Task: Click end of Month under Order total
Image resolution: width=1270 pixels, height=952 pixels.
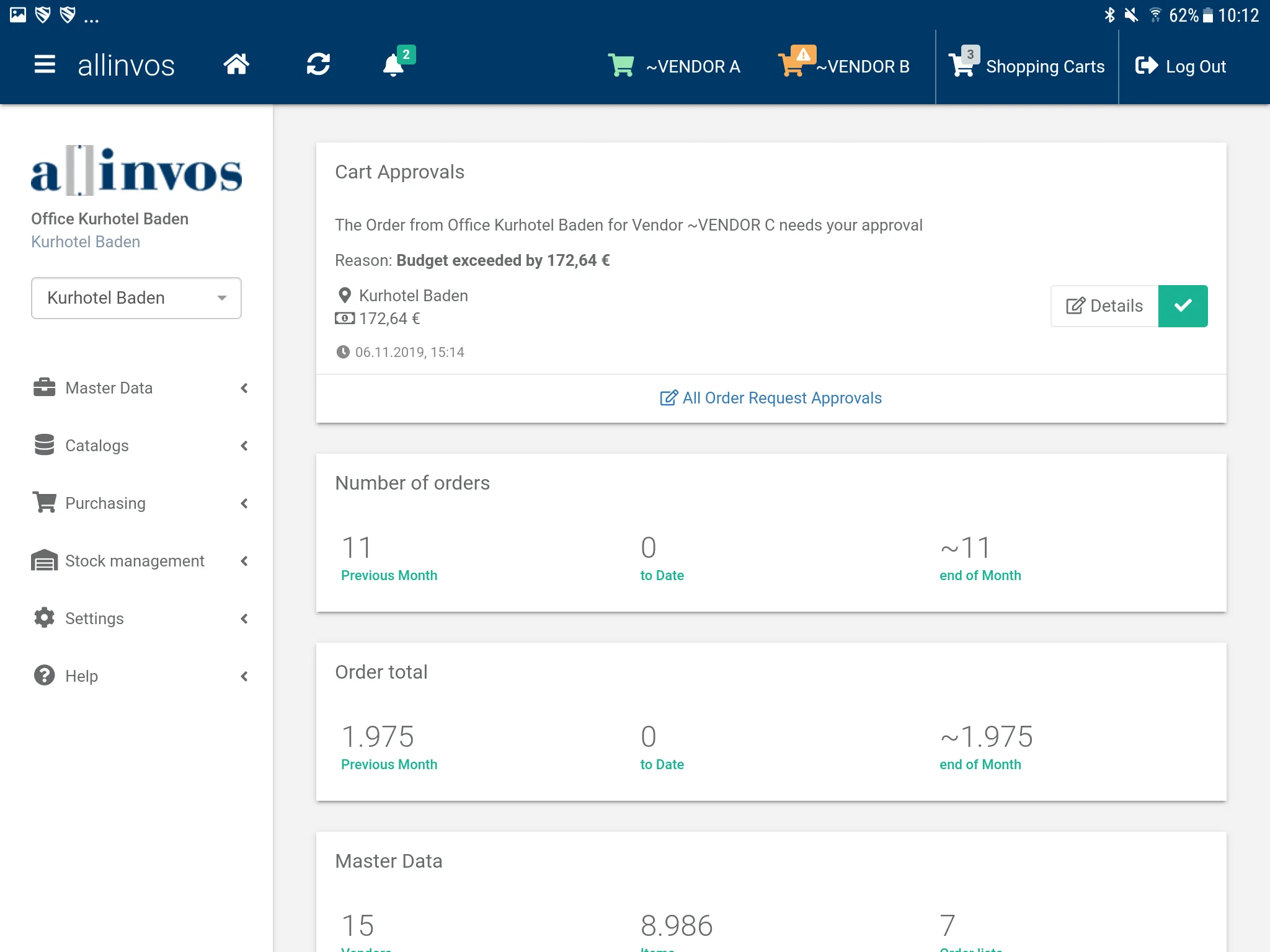Action: 980,764
